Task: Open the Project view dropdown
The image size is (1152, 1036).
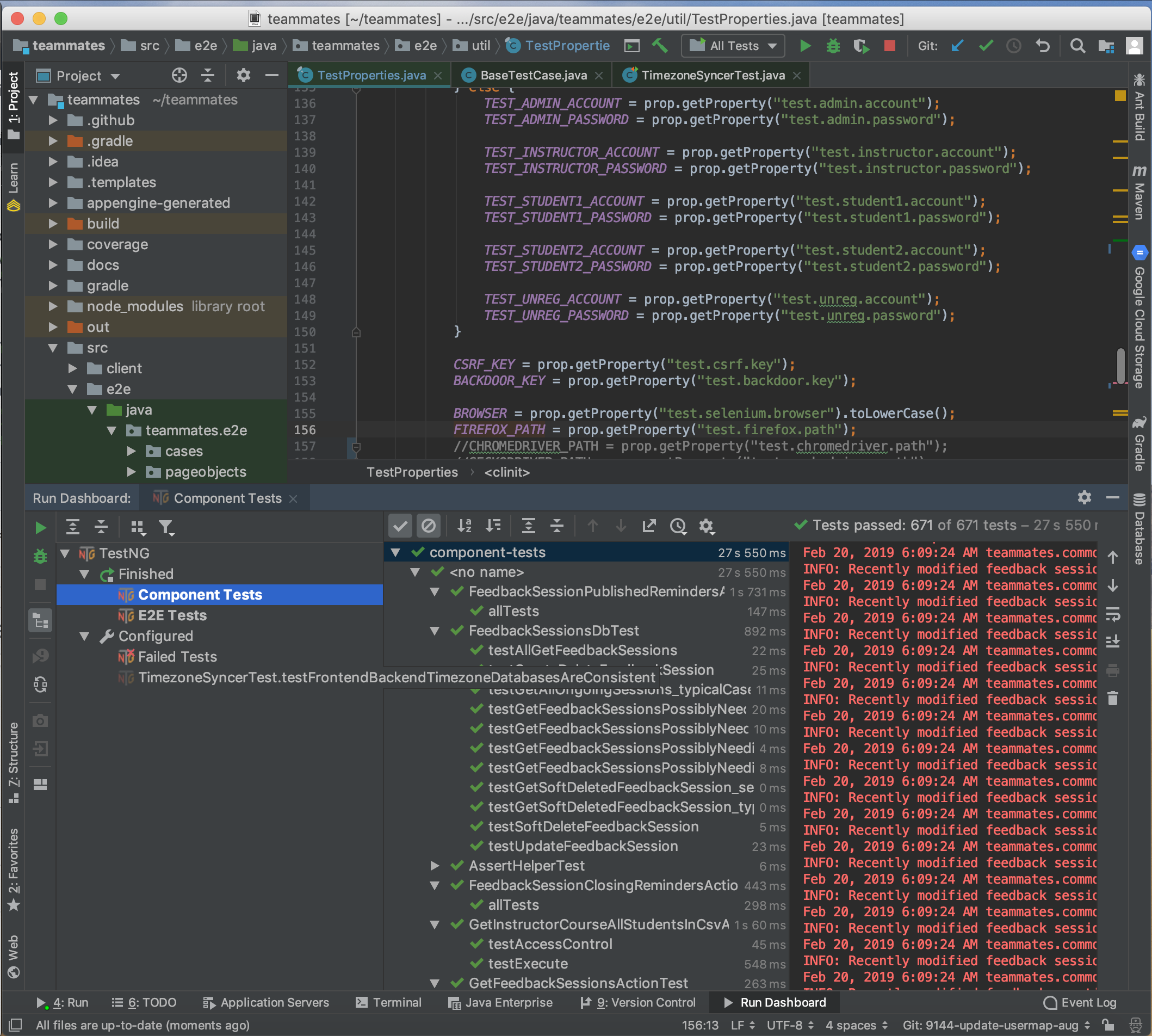Action: coord(78,76)
